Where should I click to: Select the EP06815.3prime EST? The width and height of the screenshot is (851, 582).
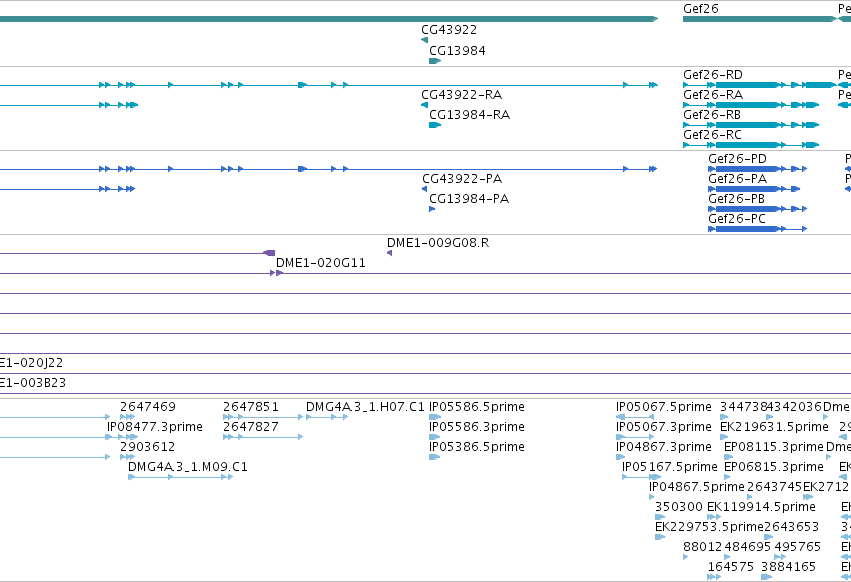tap(727, 477)
